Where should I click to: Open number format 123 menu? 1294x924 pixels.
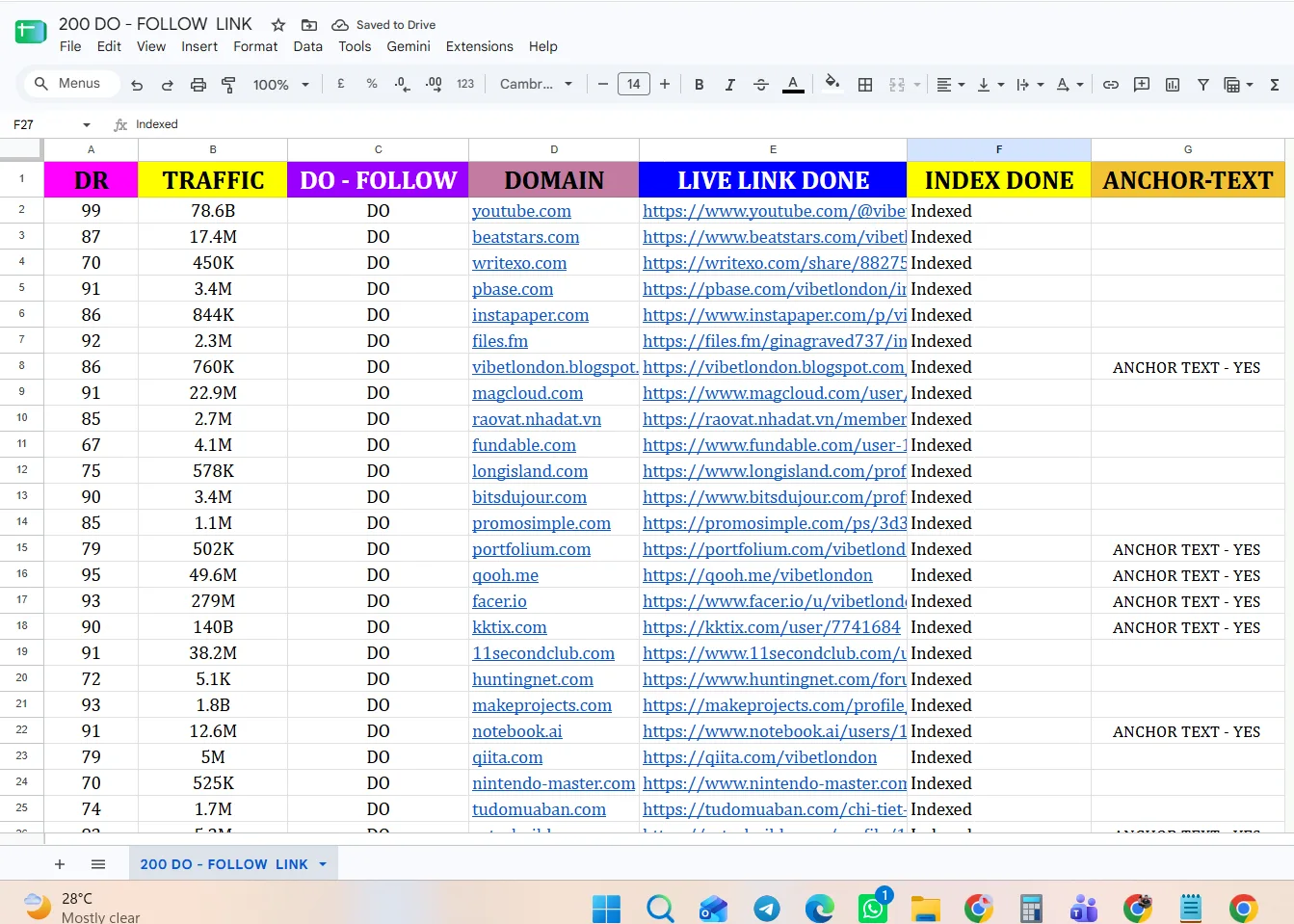pyautogui.click(x=465, y=84)
